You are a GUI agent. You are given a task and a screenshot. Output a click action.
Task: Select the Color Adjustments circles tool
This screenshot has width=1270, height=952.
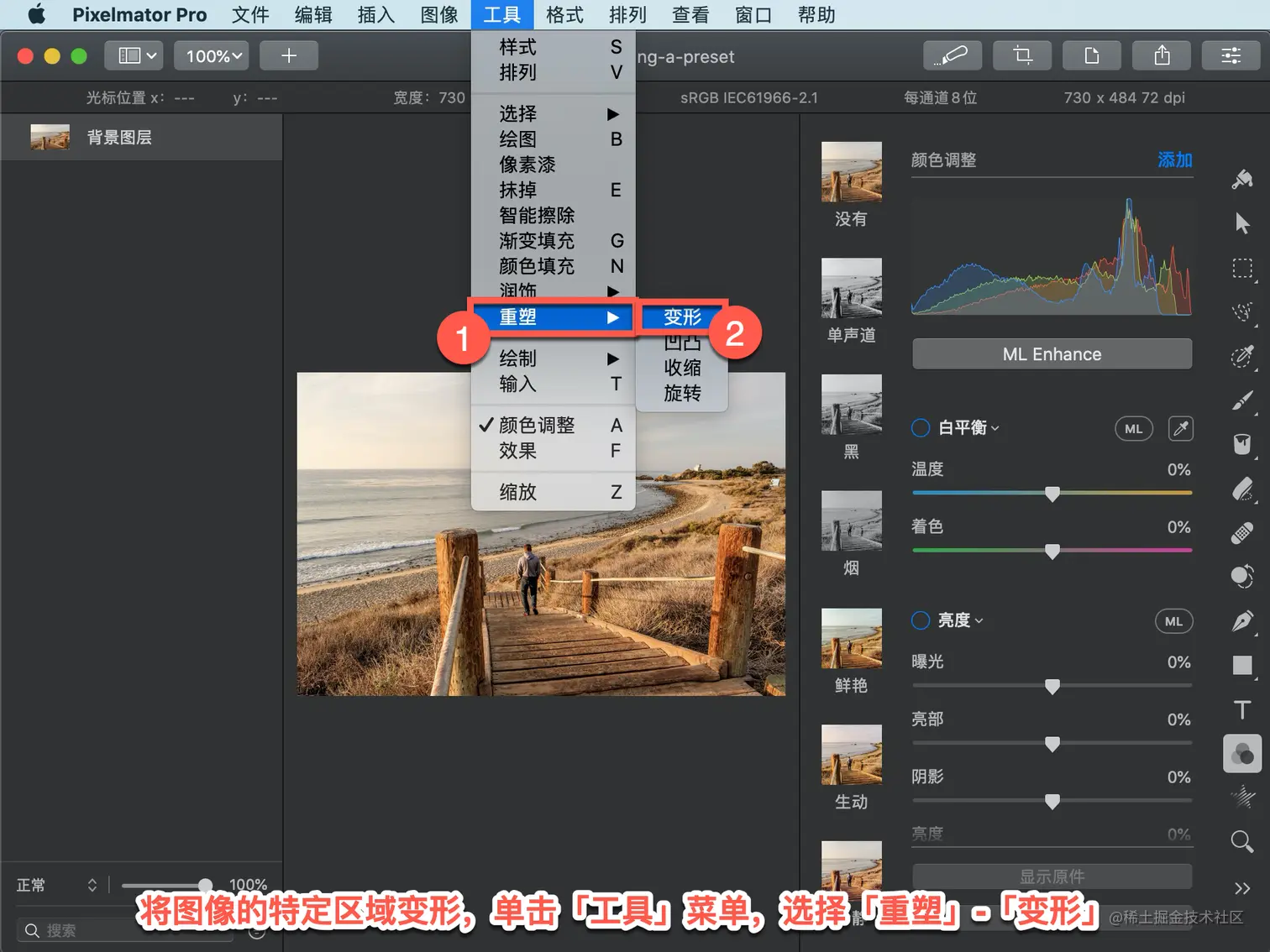click(x=1242, y=753)
